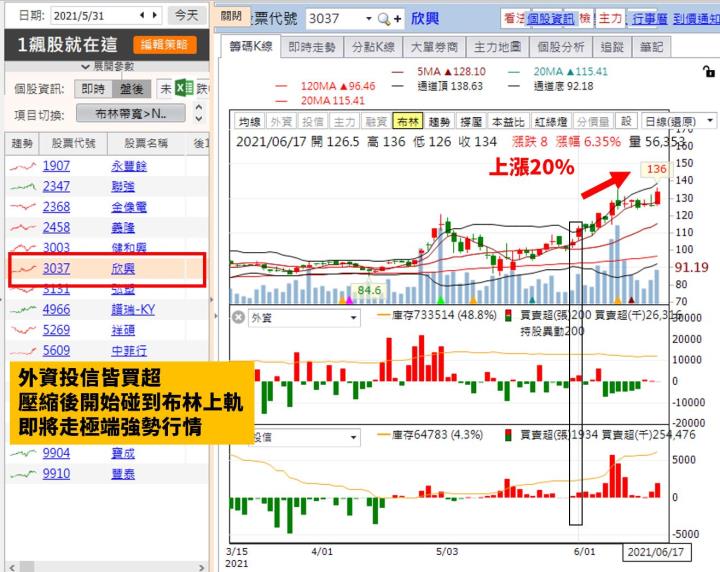720x572 pixels.
Task: Switch to the 追蹤 tab
Action: click(612, 47)
